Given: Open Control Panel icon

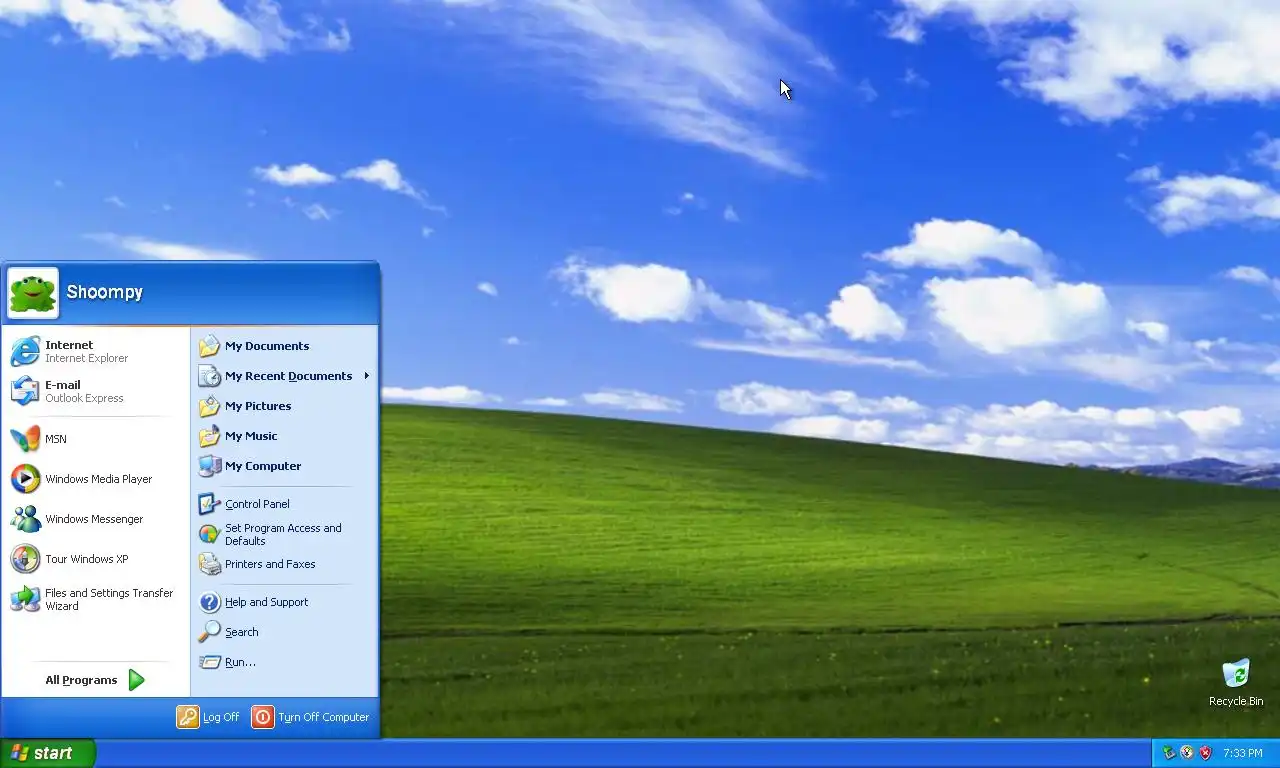Looking at the screenshot, I should (x=209, y=504).
